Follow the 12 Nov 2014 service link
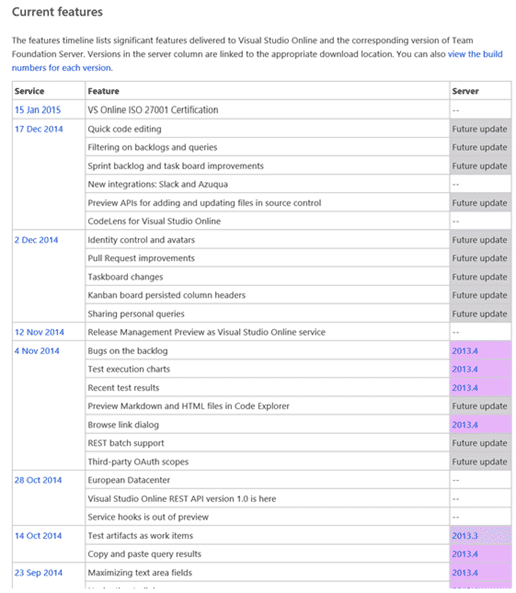The image size is (516, 593). click(39, 332)
